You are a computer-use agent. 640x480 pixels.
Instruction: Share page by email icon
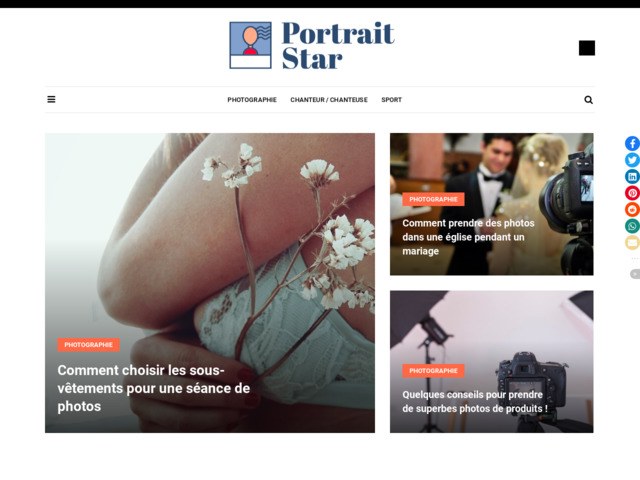tap(632, 243)
